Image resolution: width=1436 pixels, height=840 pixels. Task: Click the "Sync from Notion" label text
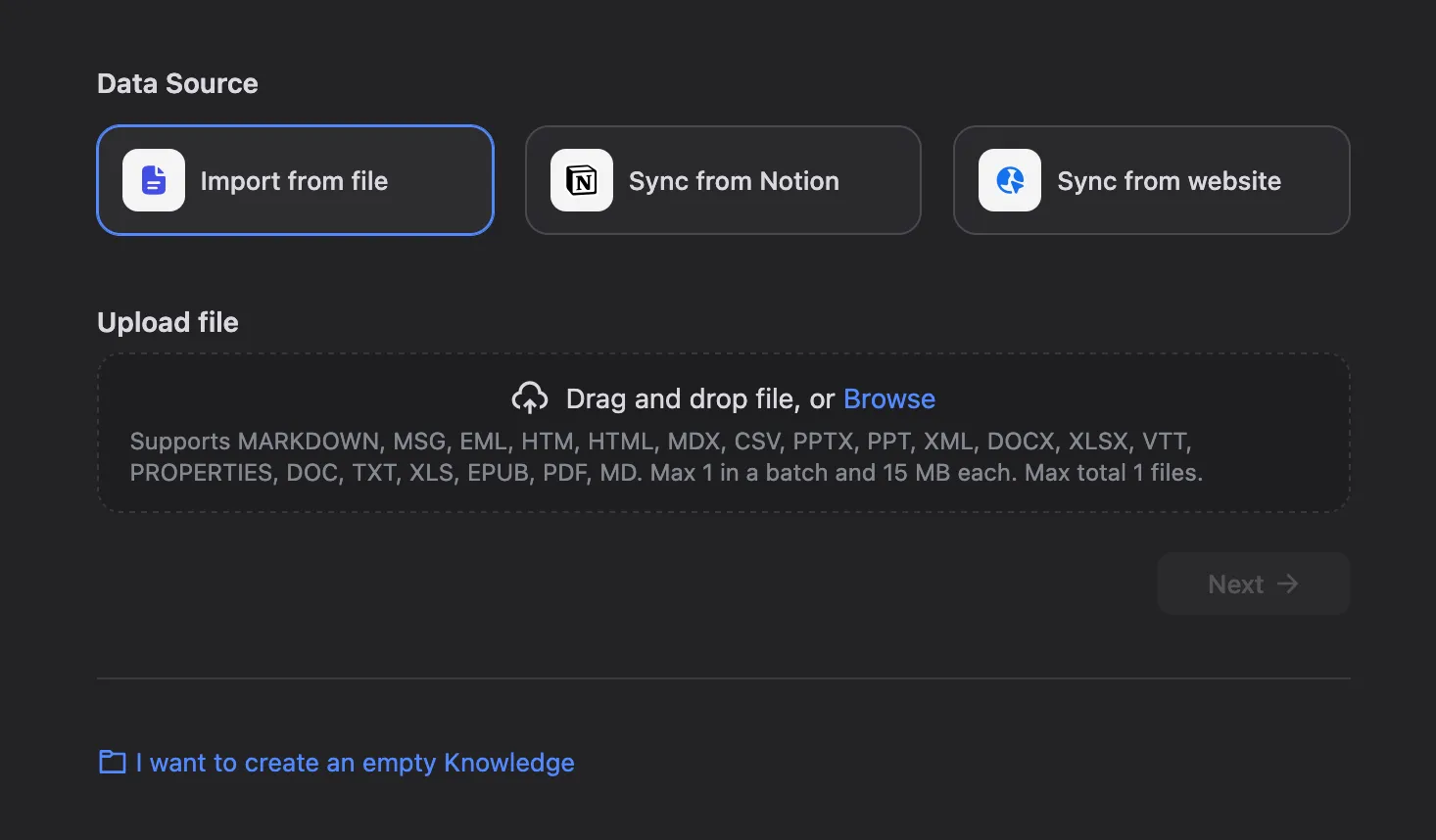pyautogui.click(x=734, y=181)
